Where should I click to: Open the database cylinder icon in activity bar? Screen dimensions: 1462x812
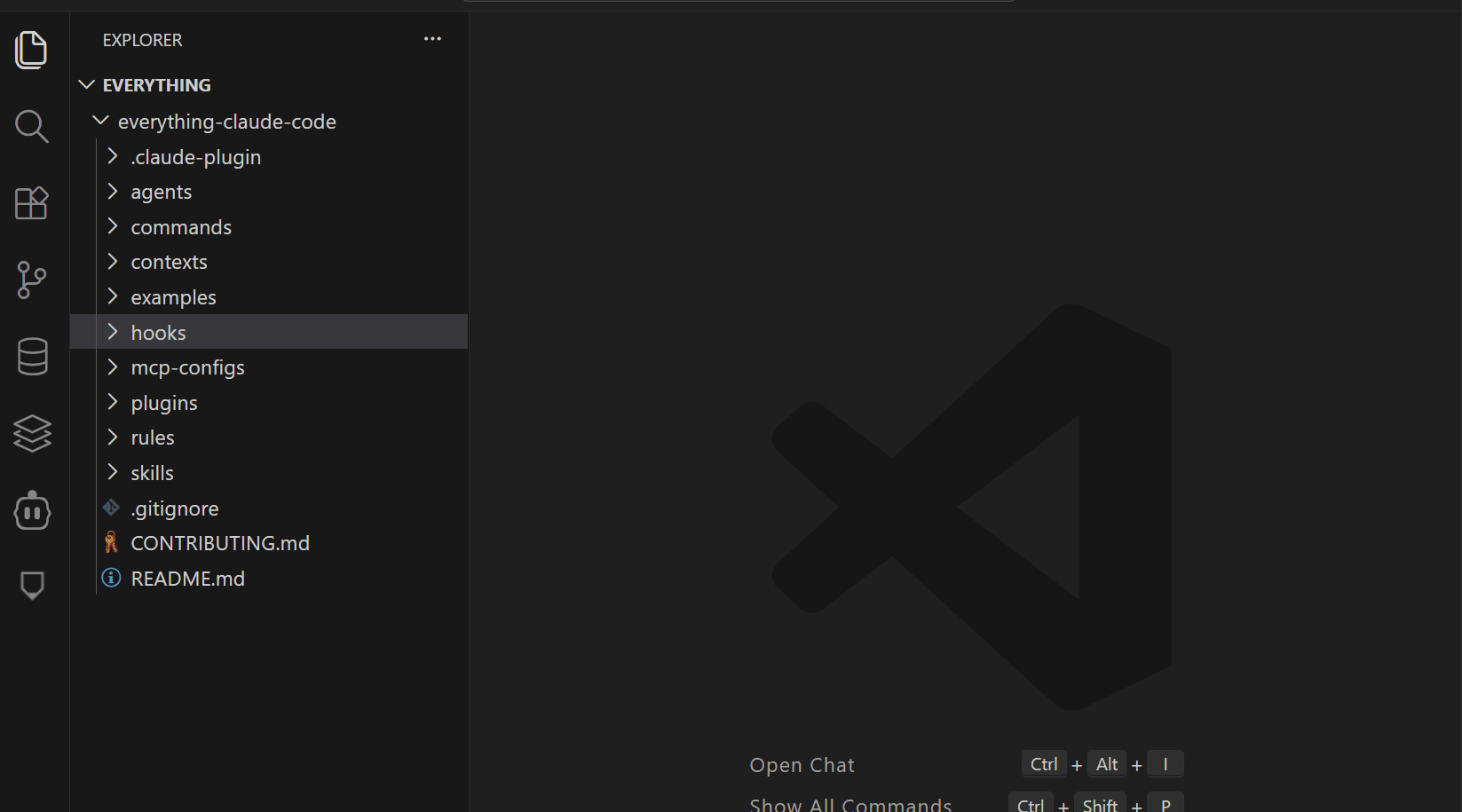pos(32,357)
